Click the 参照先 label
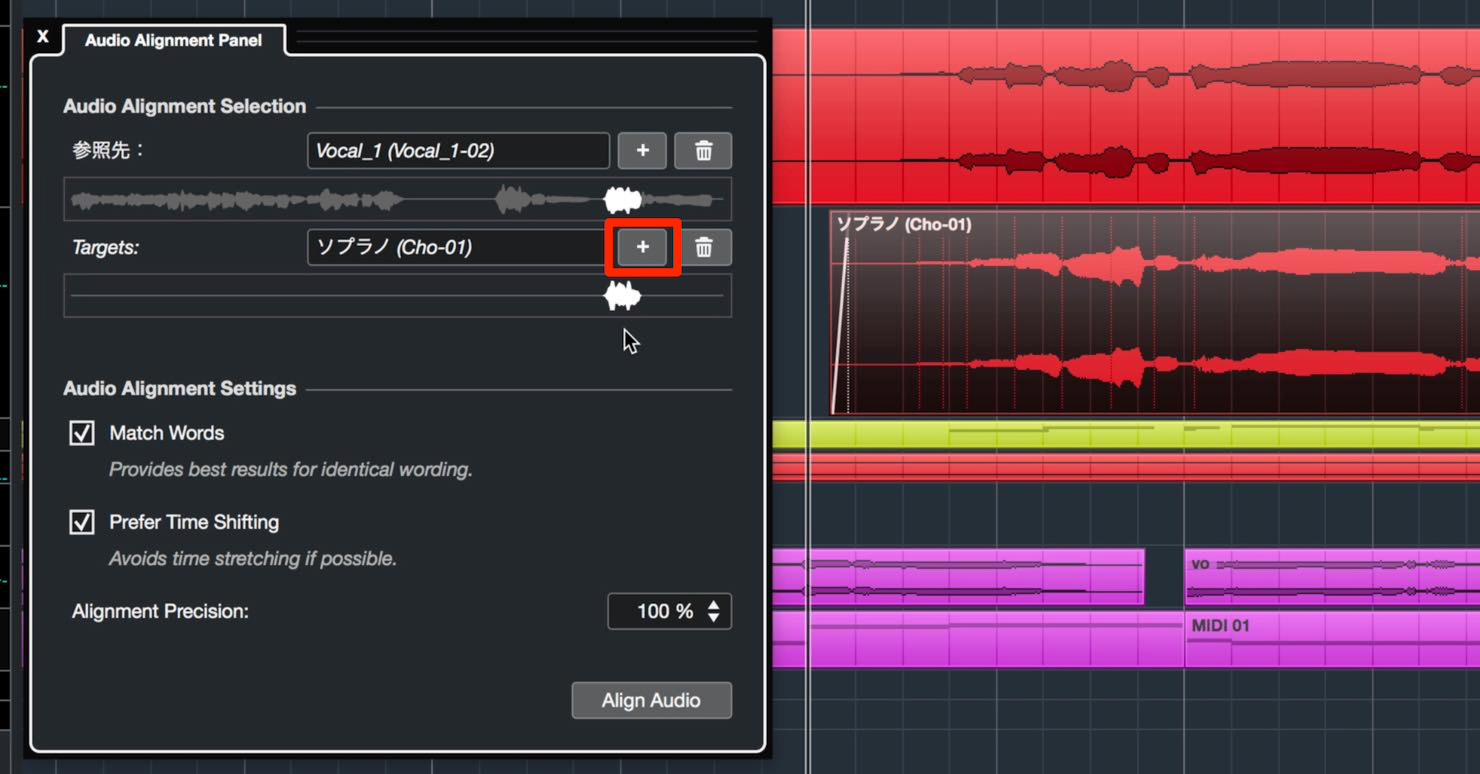 (x=108, y=151)
